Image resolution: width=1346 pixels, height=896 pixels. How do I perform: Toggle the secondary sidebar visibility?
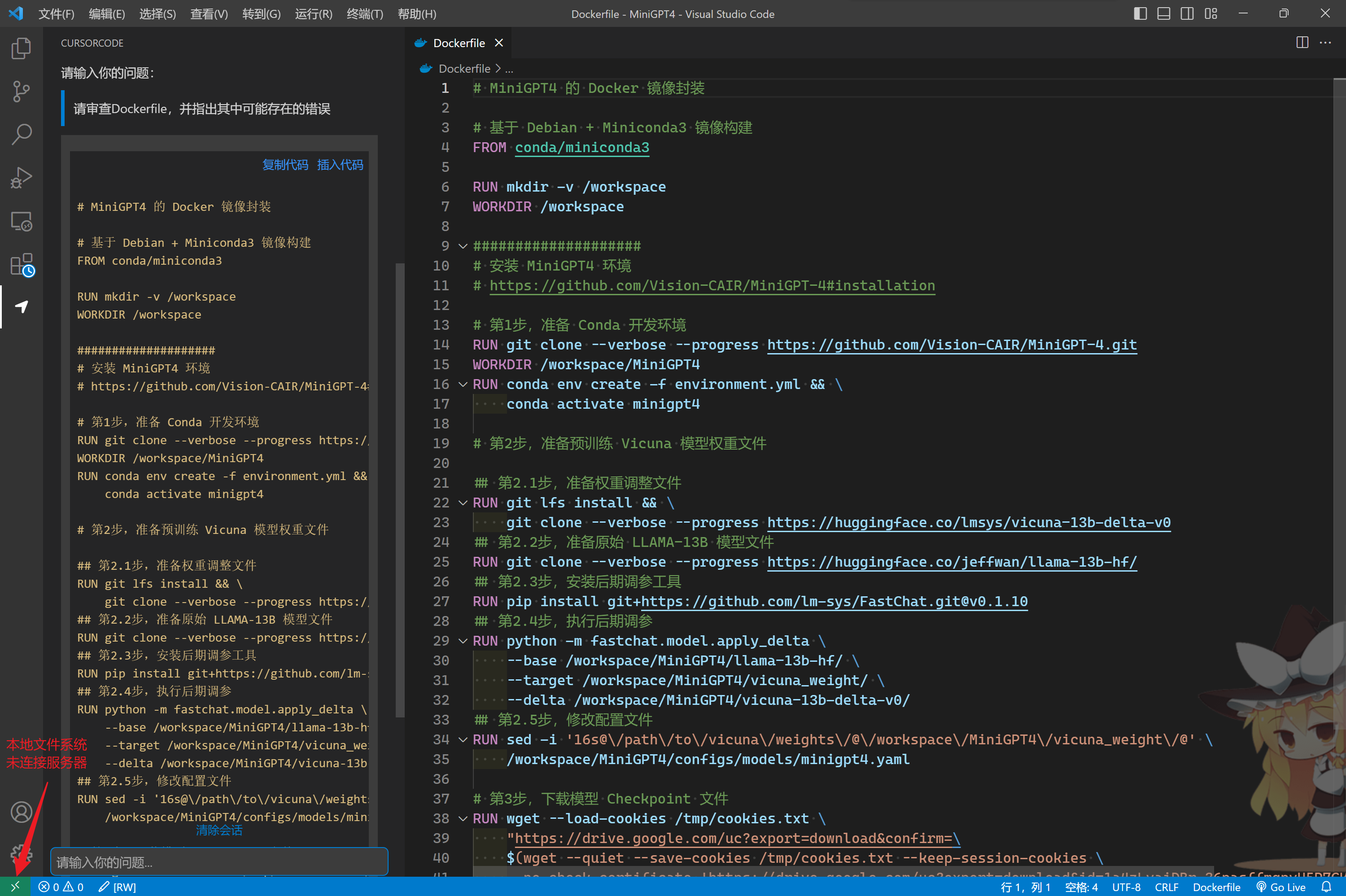pyautogui.click(x=1187, y=13)
